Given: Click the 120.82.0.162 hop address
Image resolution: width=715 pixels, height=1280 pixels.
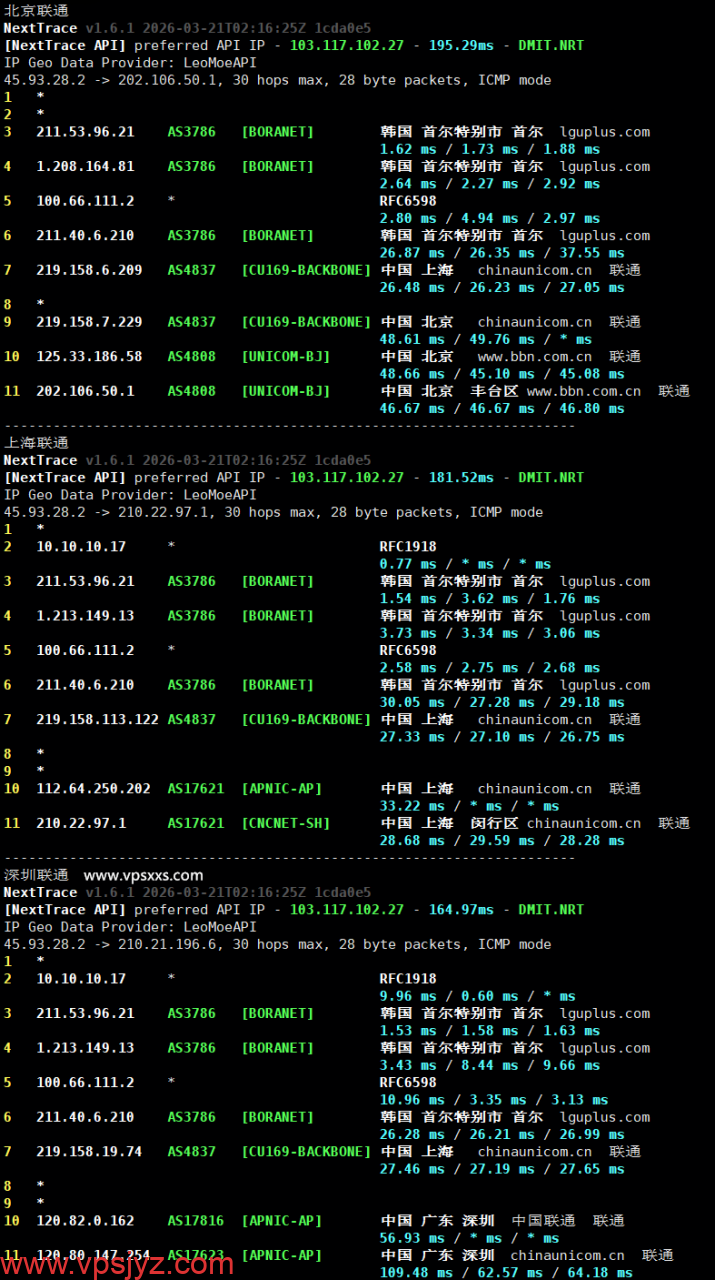Looking at the screenshot, I should (85, 1220).
